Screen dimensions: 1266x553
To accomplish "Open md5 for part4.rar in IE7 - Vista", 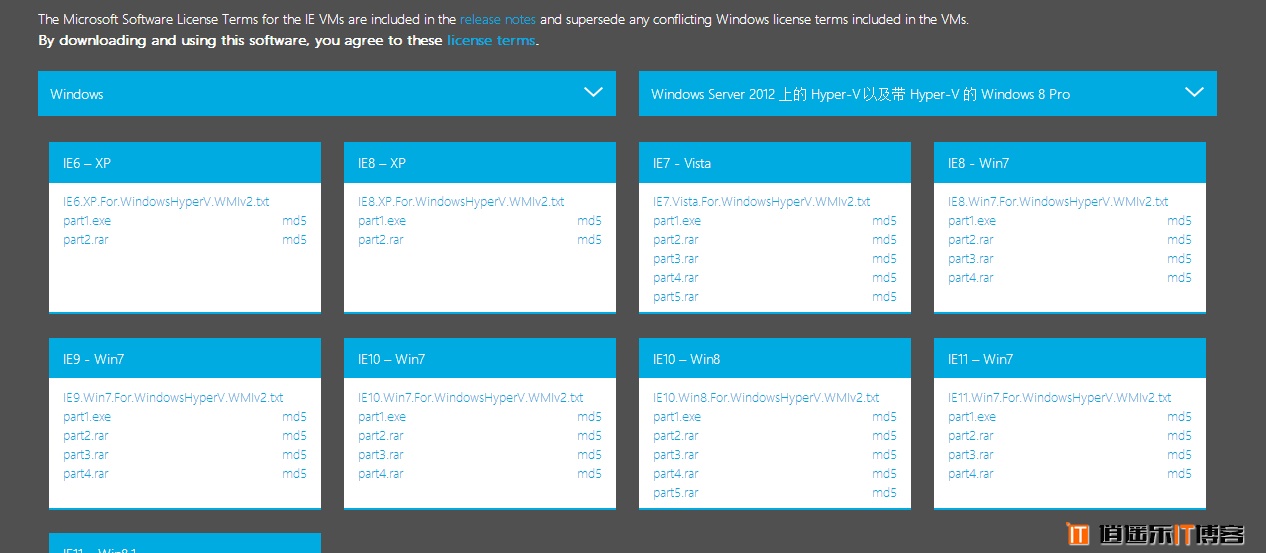I will (885, 278).
